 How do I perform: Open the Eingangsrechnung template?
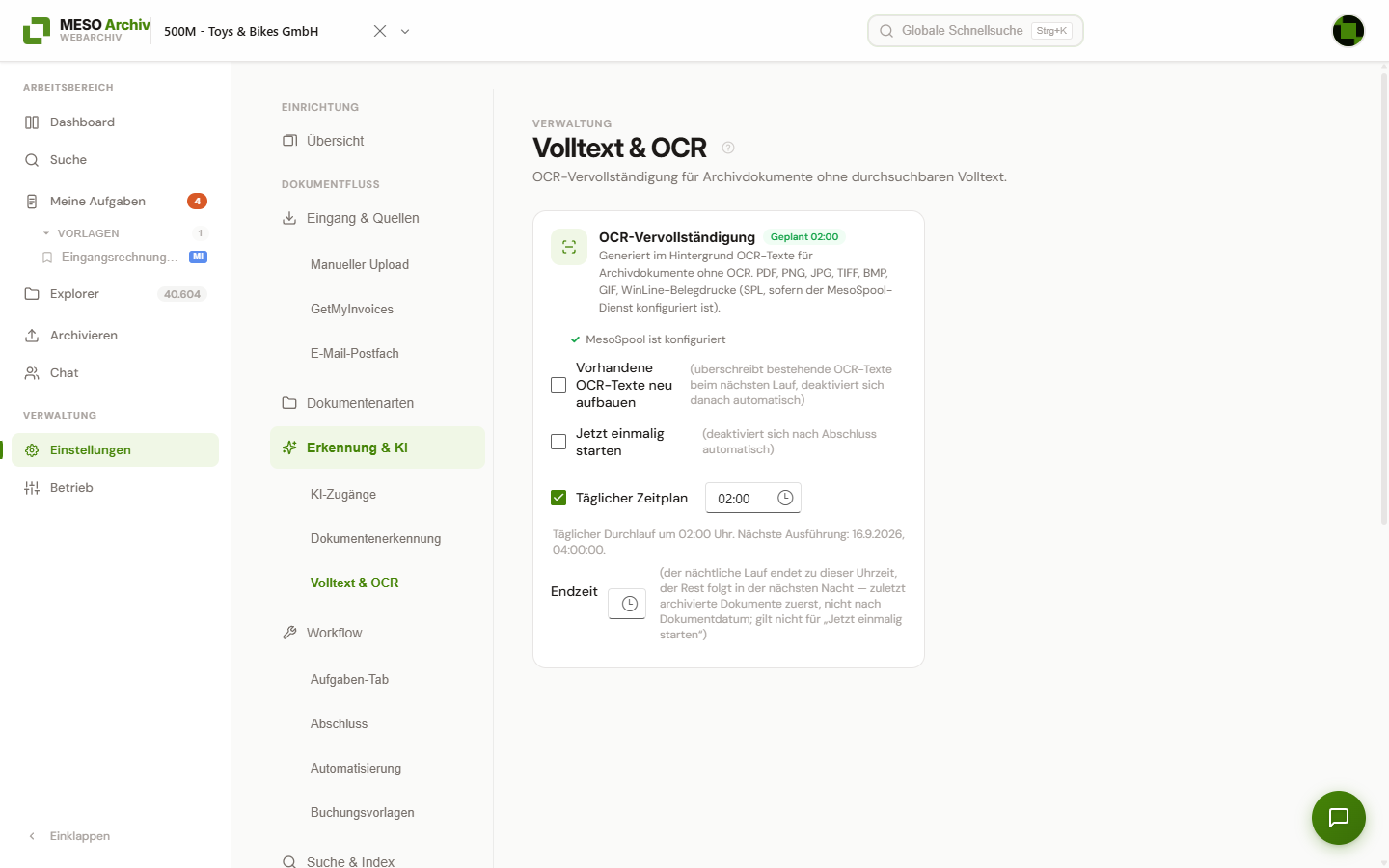click(123, 258)
